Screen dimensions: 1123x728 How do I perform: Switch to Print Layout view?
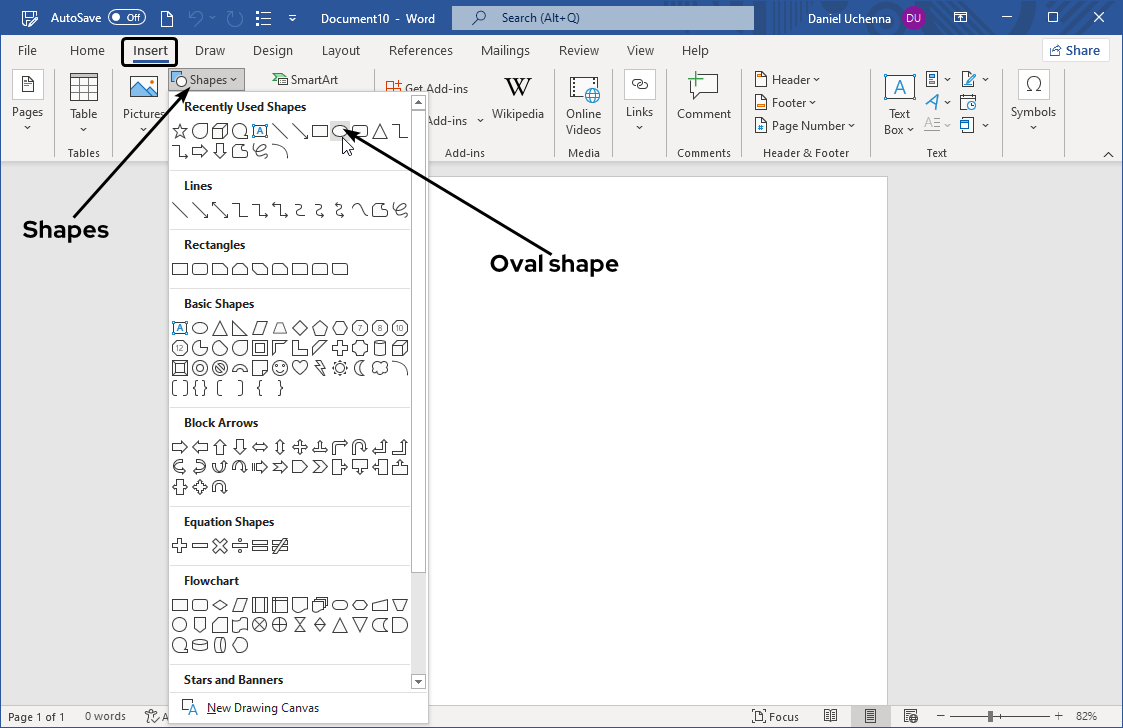pyautogui.click(x=870, y=716)
